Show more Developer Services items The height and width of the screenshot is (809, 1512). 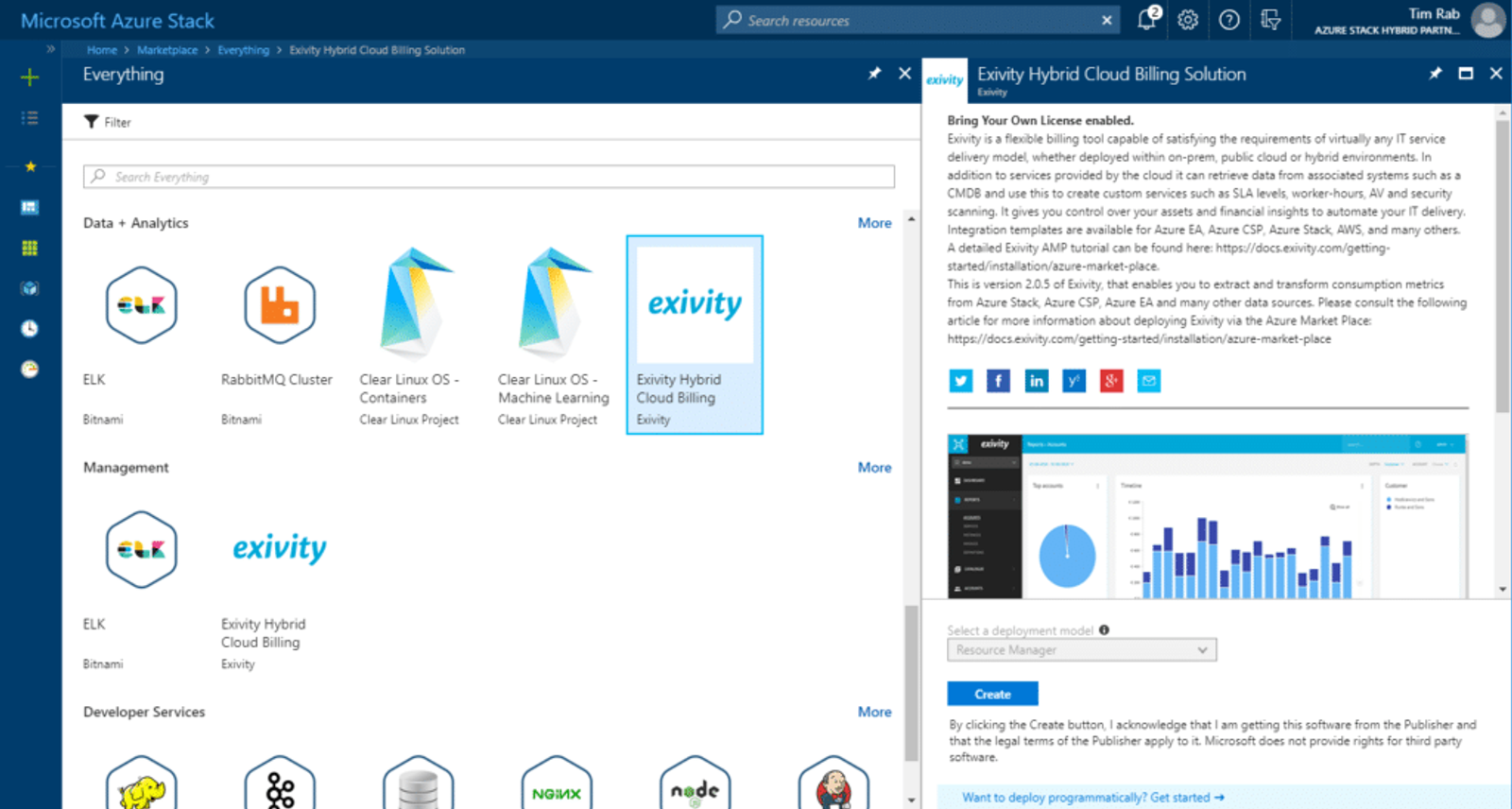[874, 713]
